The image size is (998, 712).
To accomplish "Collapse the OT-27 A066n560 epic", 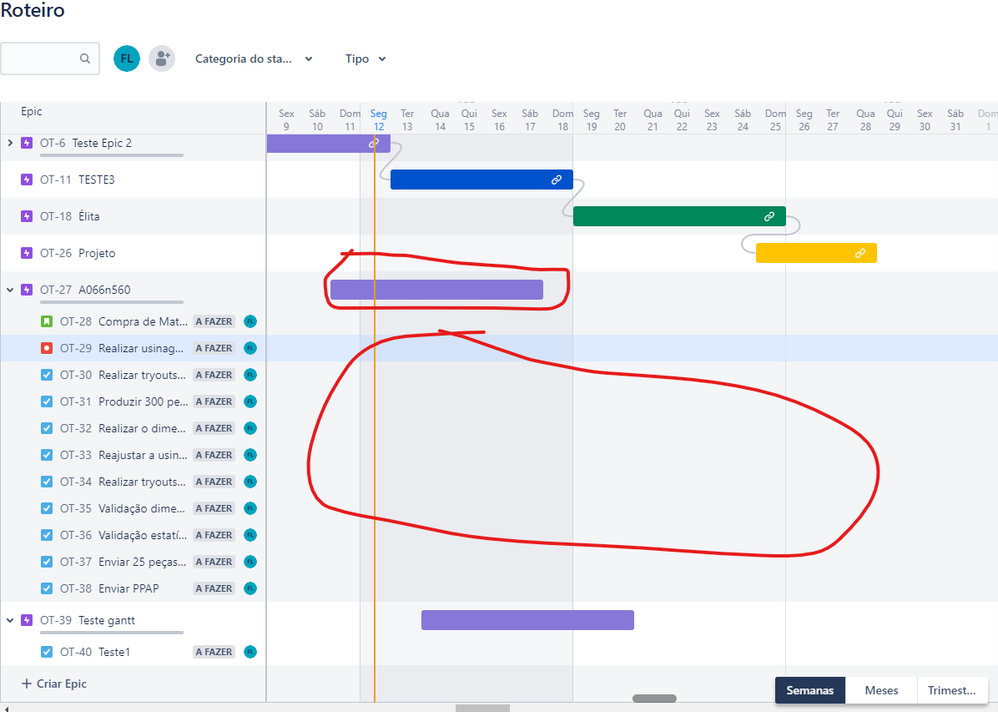I will click(11, 289).
